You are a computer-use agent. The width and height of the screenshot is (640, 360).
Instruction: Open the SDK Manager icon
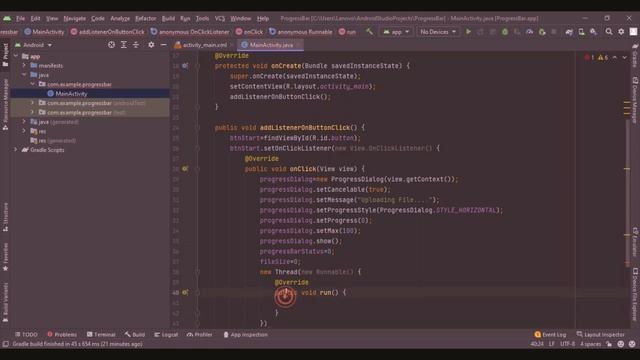(593, 31)
